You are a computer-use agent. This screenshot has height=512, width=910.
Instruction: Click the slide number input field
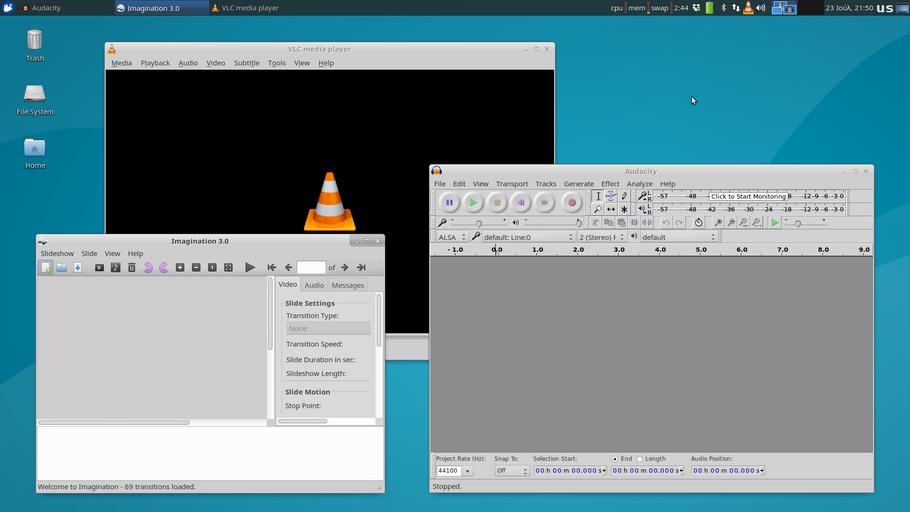(311, 267)
